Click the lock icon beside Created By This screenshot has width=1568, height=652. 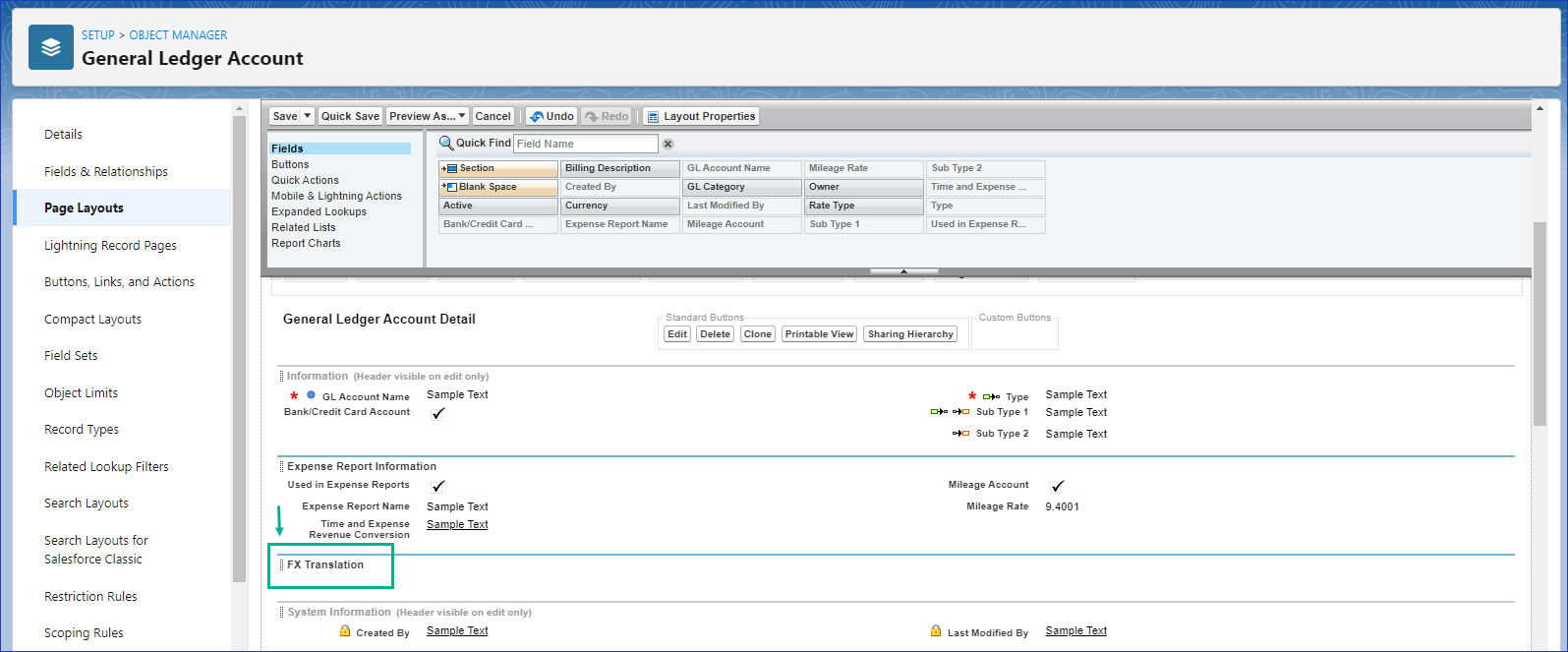(345, 631)
